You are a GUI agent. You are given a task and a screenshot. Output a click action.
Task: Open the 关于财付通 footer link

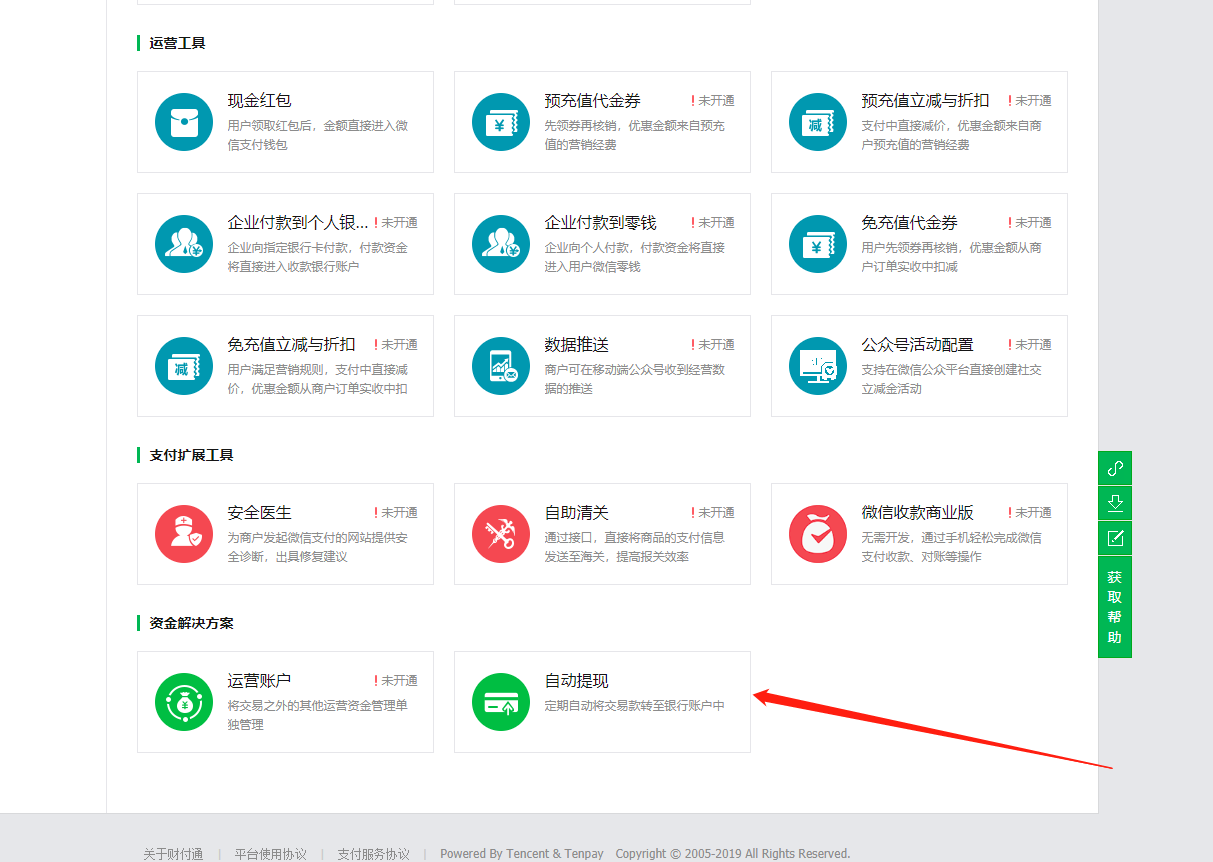point(173,854)
